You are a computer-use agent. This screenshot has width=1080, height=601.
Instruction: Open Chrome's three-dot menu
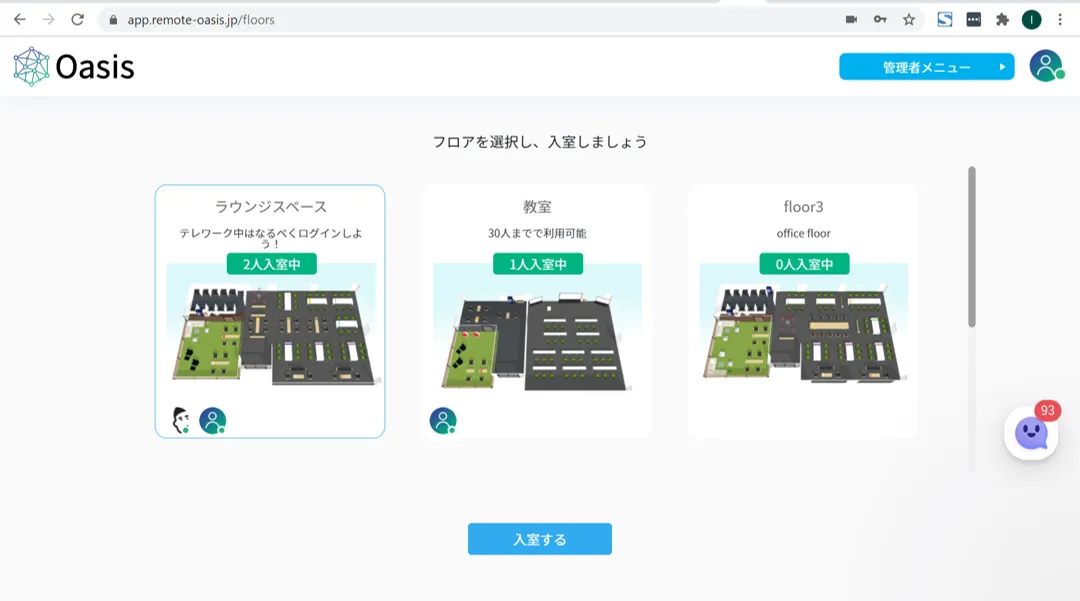pyautogui.click(x=1060, y=19)
